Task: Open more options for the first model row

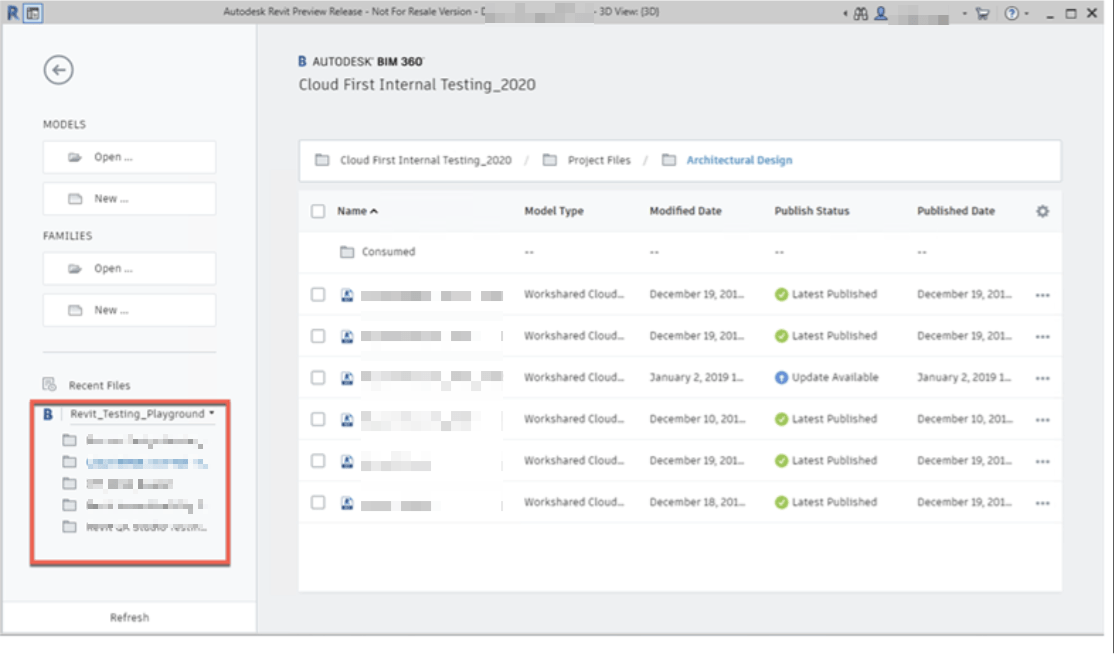Action: tap(1042, 295)
